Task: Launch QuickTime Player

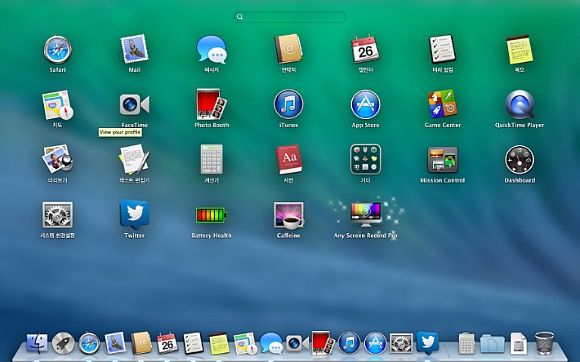Action: [519, 104]
